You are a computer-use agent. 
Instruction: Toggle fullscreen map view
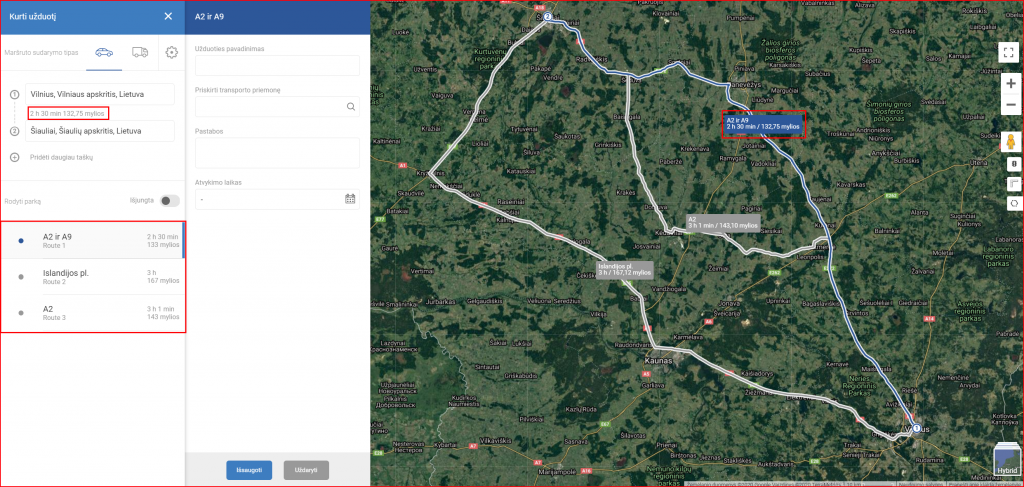click(1010, 53)
